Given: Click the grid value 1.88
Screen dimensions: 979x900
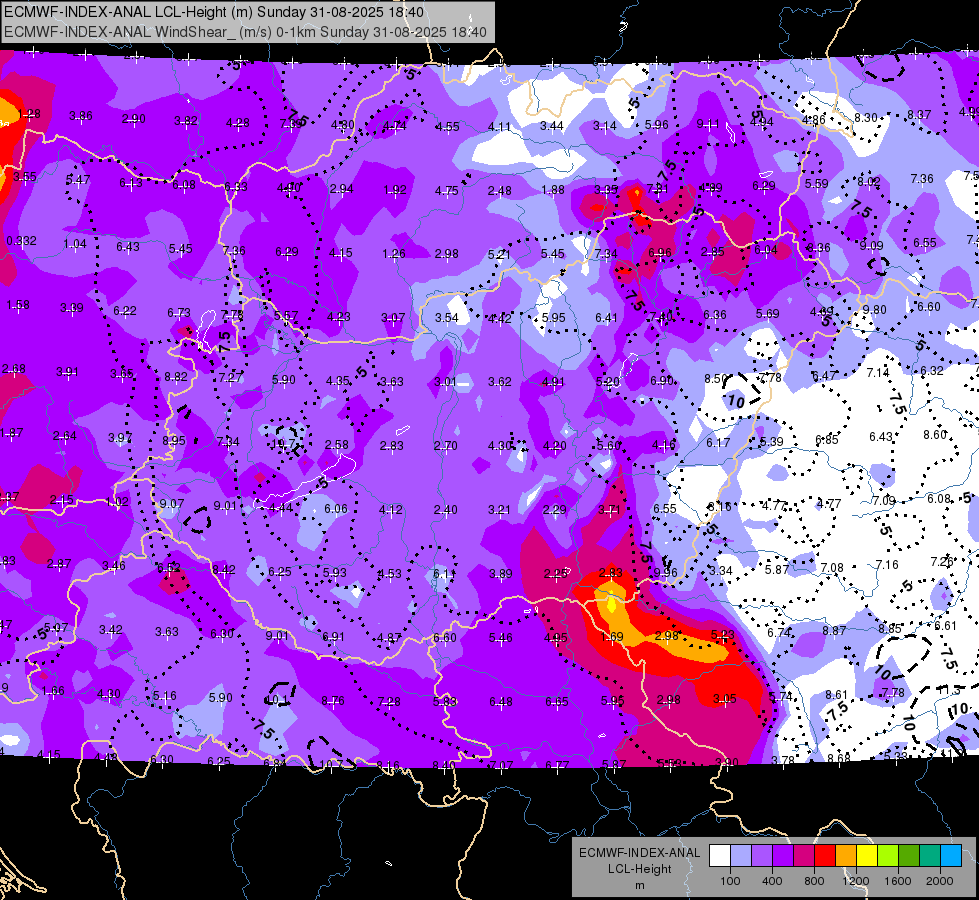Looking at the screenshot, I should pos(553,189).
